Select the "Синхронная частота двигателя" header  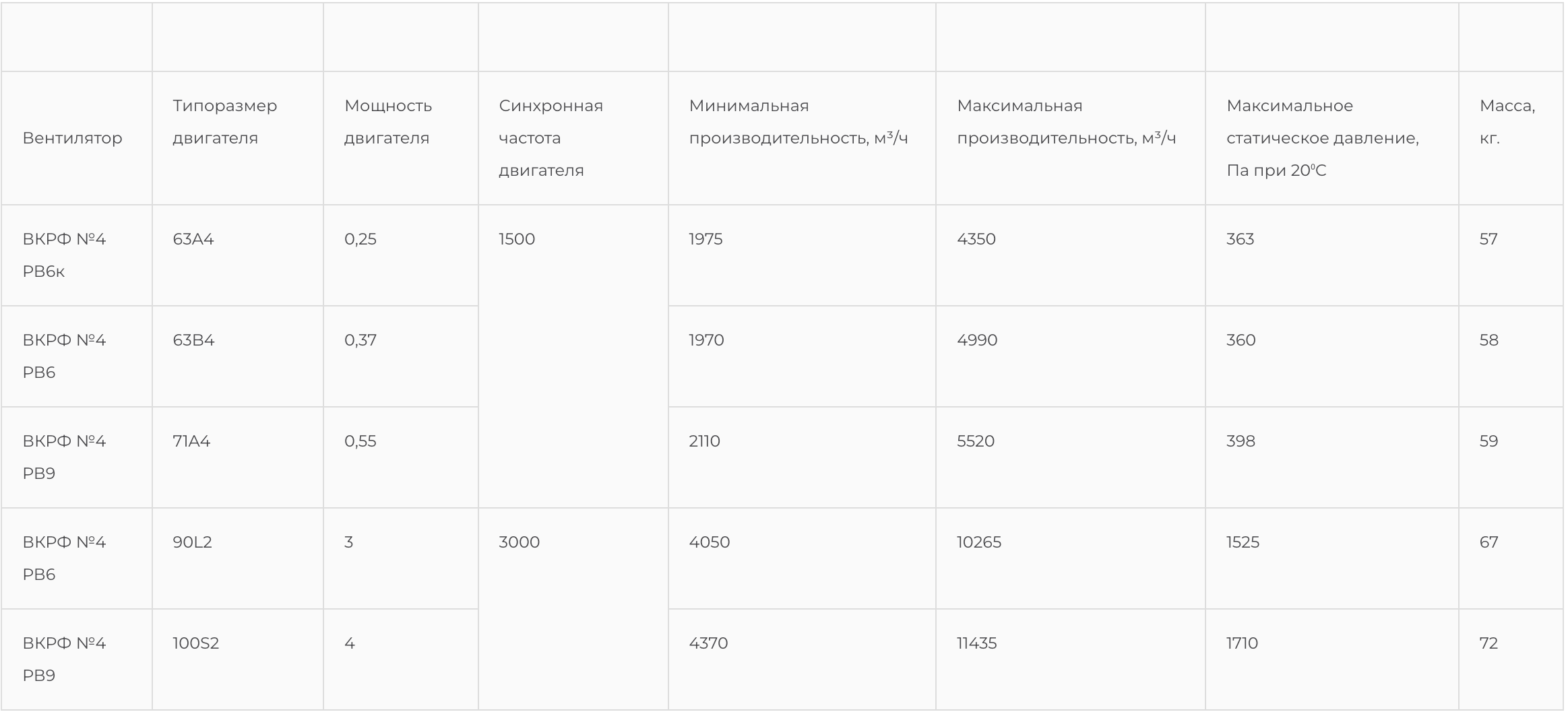tap(551, 138)
